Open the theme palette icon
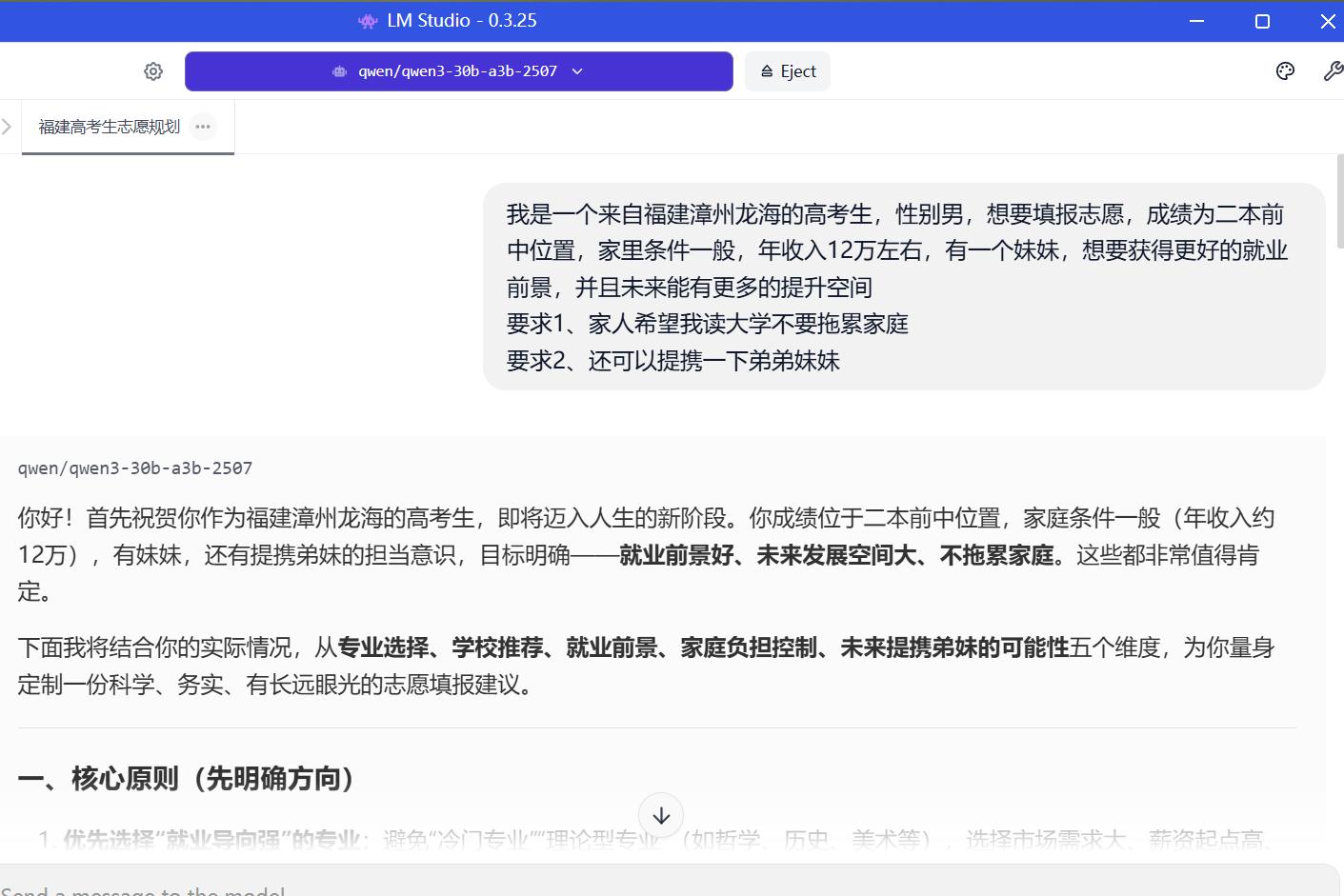The image size is (1344, 896). click(1285, 71)
